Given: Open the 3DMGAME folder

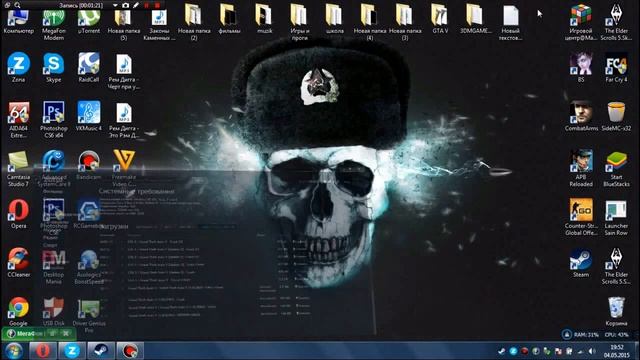Looking at the screenshot, I should [x=475, y=19].
